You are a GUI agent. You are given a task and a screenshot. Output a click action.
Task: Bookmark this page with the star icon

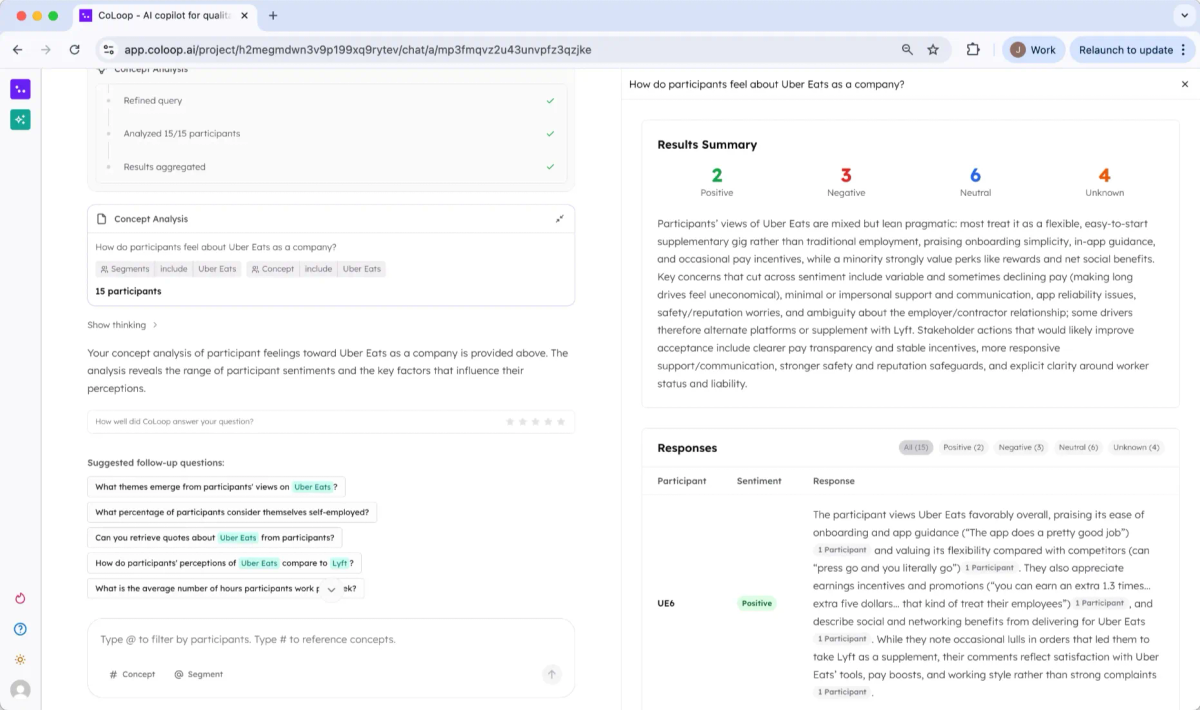(933, 49)
